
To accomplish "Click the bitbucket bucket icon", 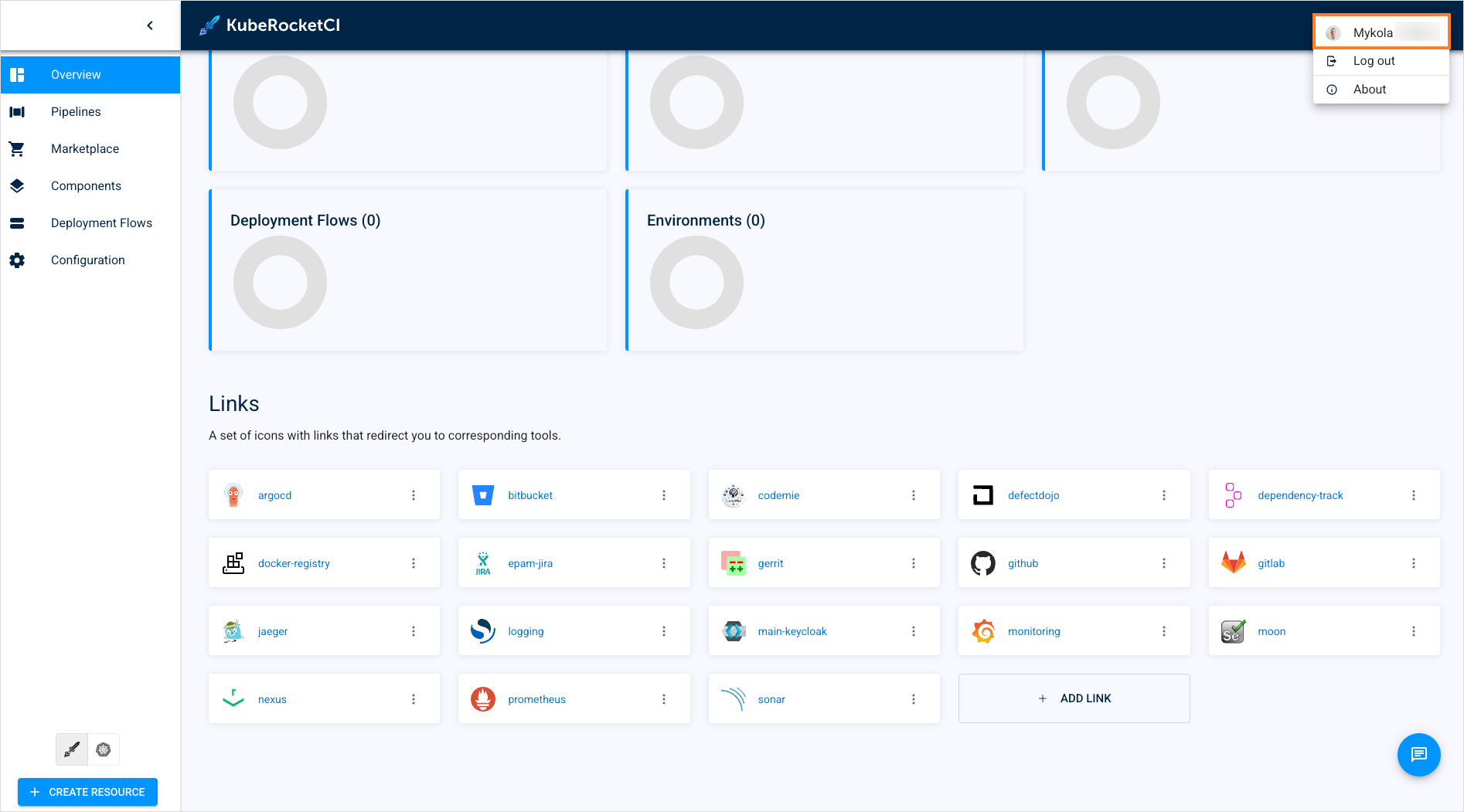I will (x=483, y=495).
